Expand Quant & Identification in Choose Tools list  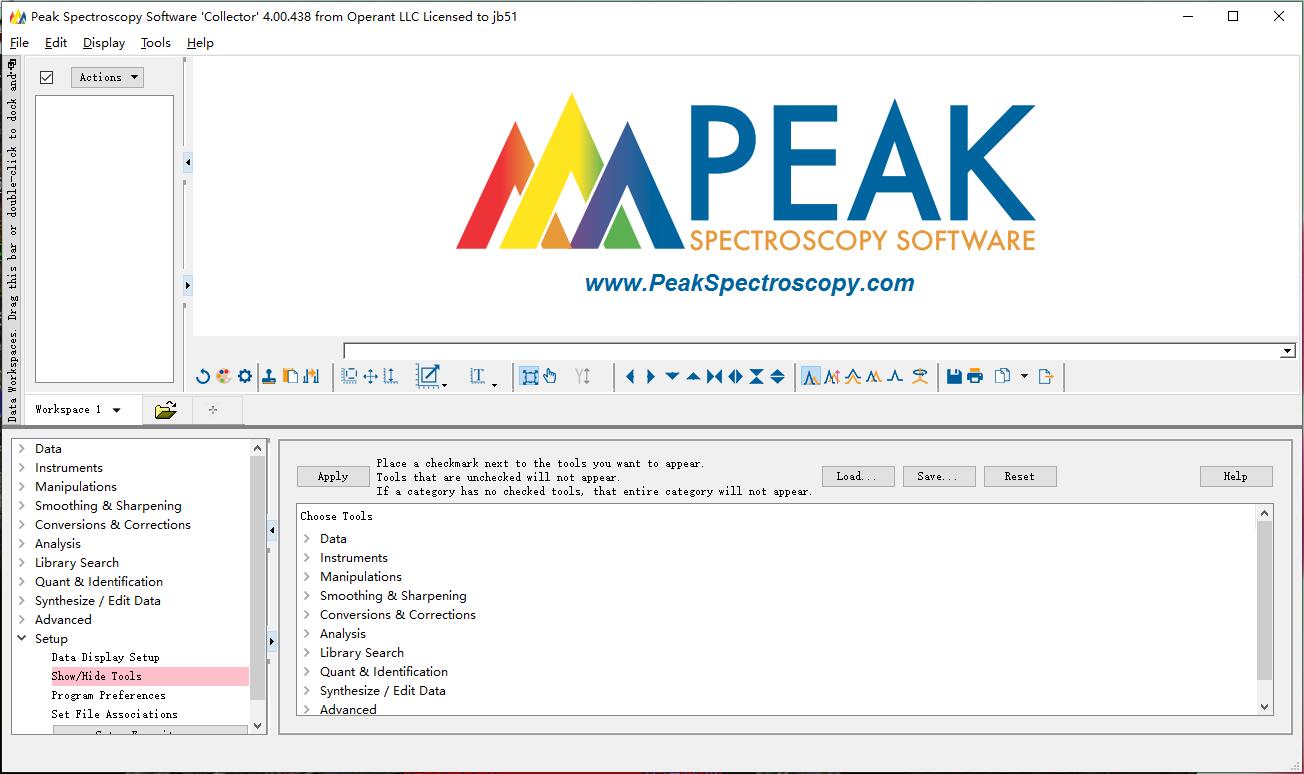click(x=307, y=672)
